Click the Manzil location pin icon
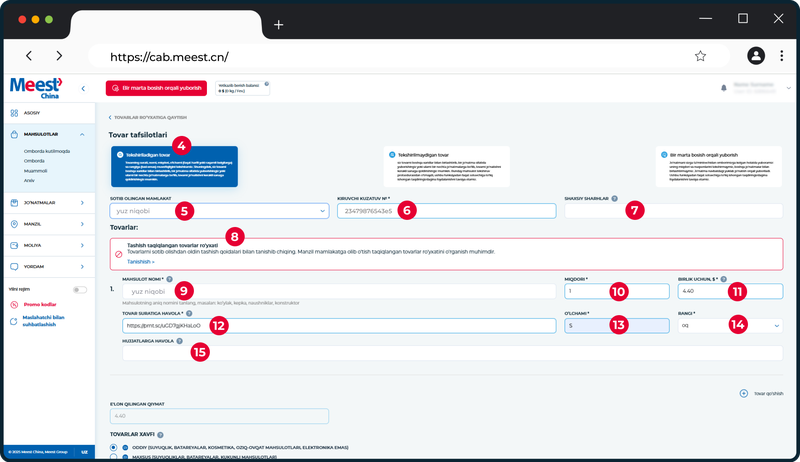This screenshot has height=462, width=800. 14,224
